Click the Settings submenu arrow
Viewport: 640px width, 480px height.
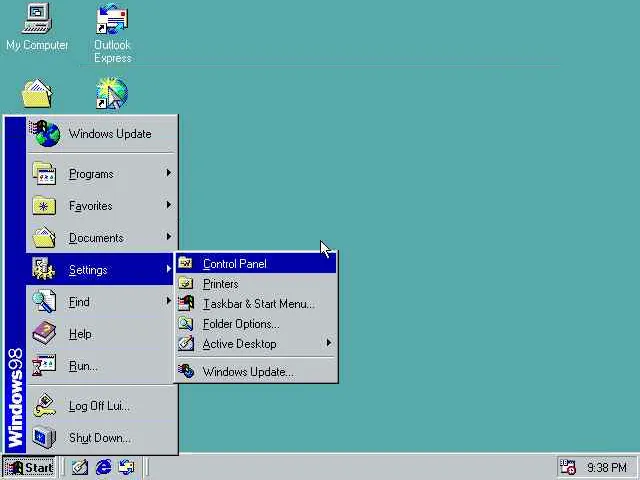(169, 269)
